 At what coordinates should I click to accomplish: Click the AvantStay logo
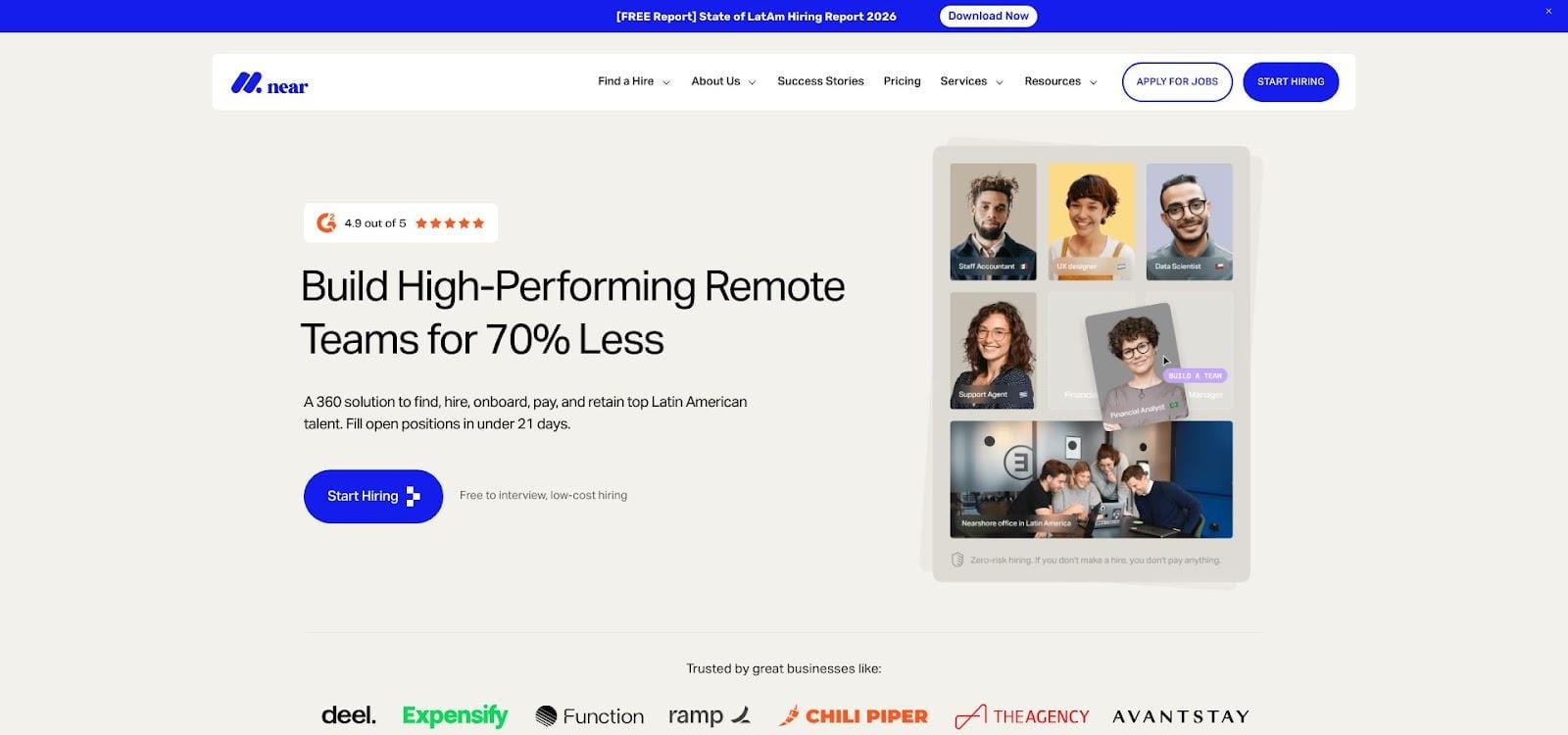pyautogui.click(x=1181, y=716)
